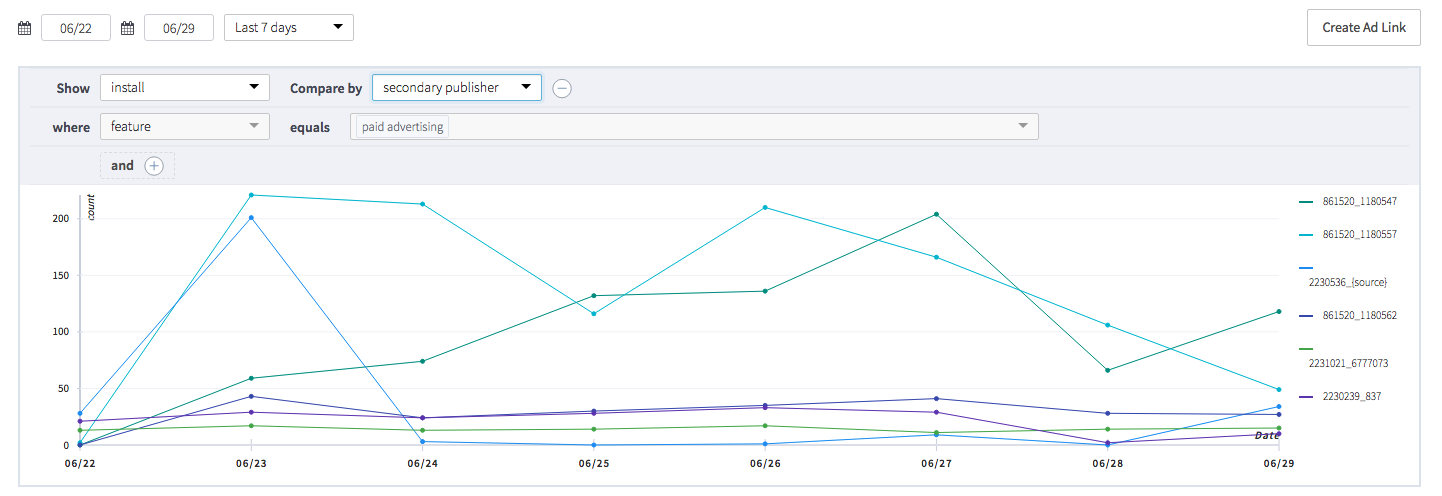Viewport: 1442px width, 496px height.
Task: Click the 200 y-axis label
Action: point(59,219)
